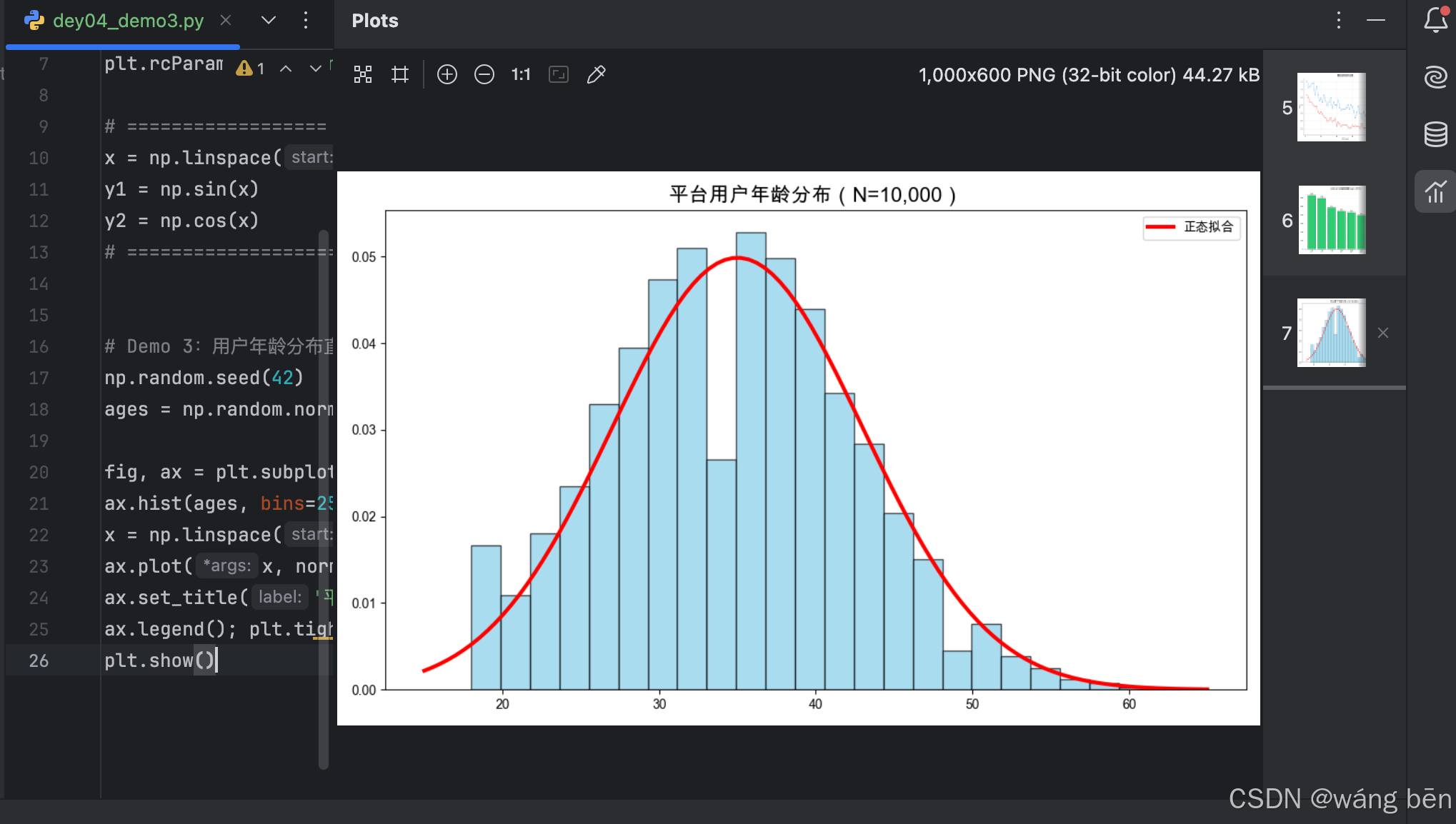Go to the next highlighted warning arrow
Image resolution: width=1456 pixels, height=824 pixels.
coord(316,68)
